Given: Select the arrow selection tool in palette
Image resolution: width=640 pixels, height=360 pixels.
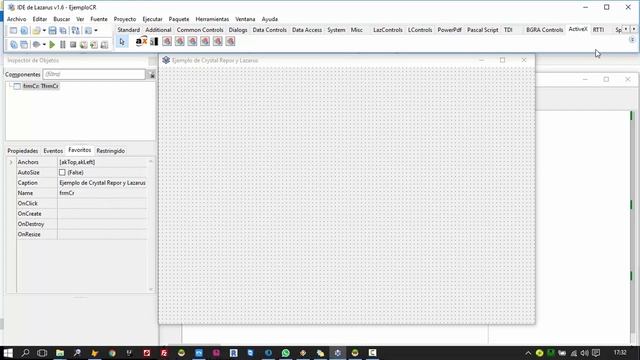Looking at the screenshot, I should point(122,42).
